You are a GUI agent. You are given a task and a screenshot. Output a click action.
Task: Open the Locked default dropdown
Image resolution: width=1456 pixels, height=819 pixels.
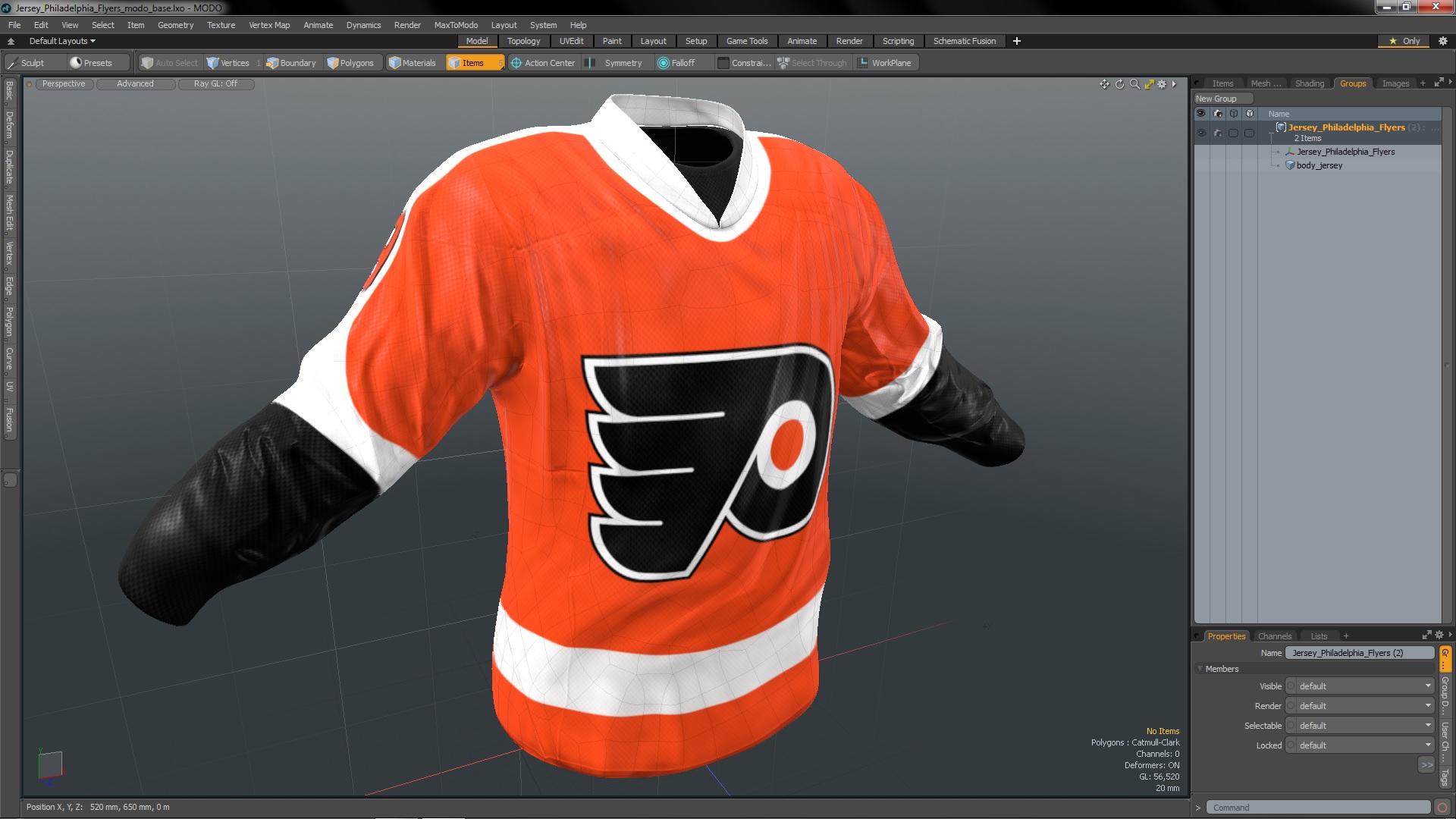[x=1360, y=745]
